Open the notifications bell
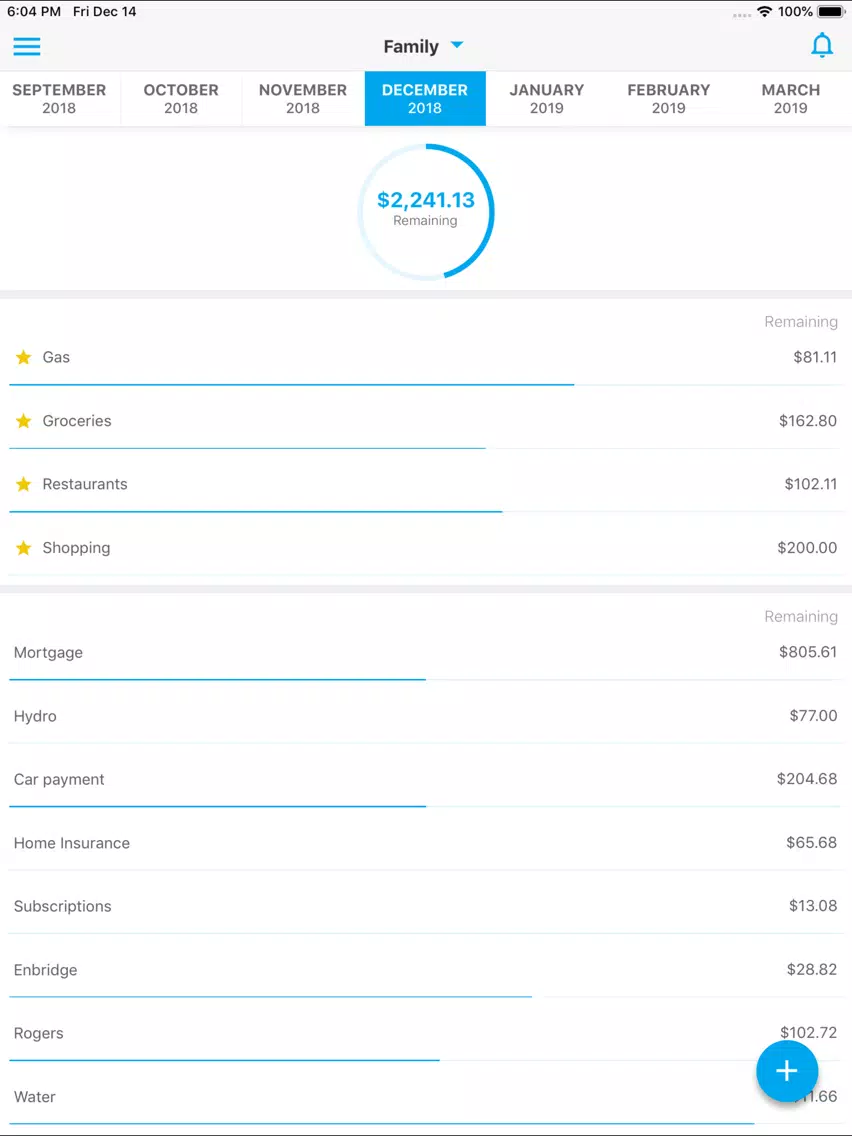Image resolution: width=852 pixels, height=1136 pixels. pyautogui.click(x=821, y=46)
